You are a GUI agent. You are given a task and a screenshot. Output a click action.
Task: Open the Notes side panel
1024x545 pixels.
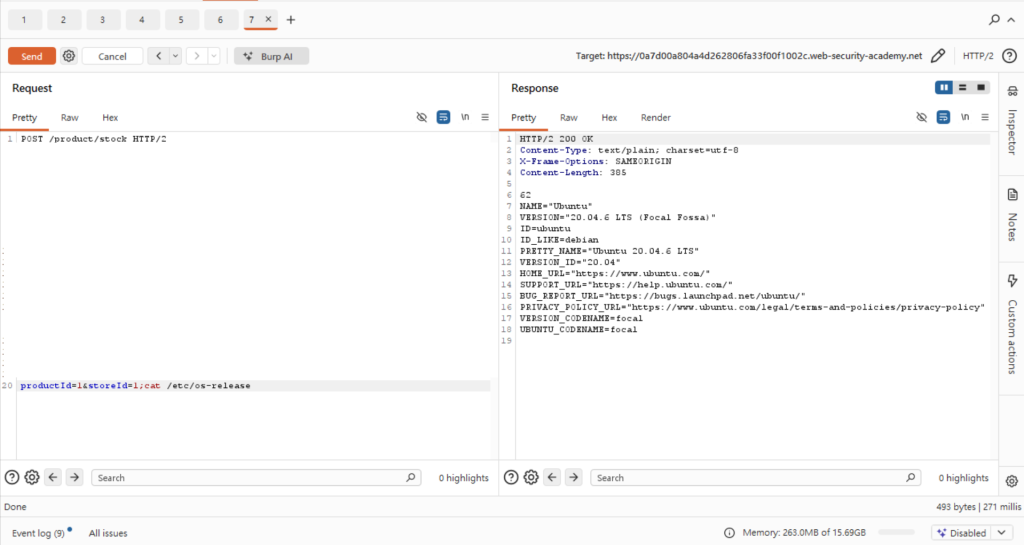(x=1012, y=215)
